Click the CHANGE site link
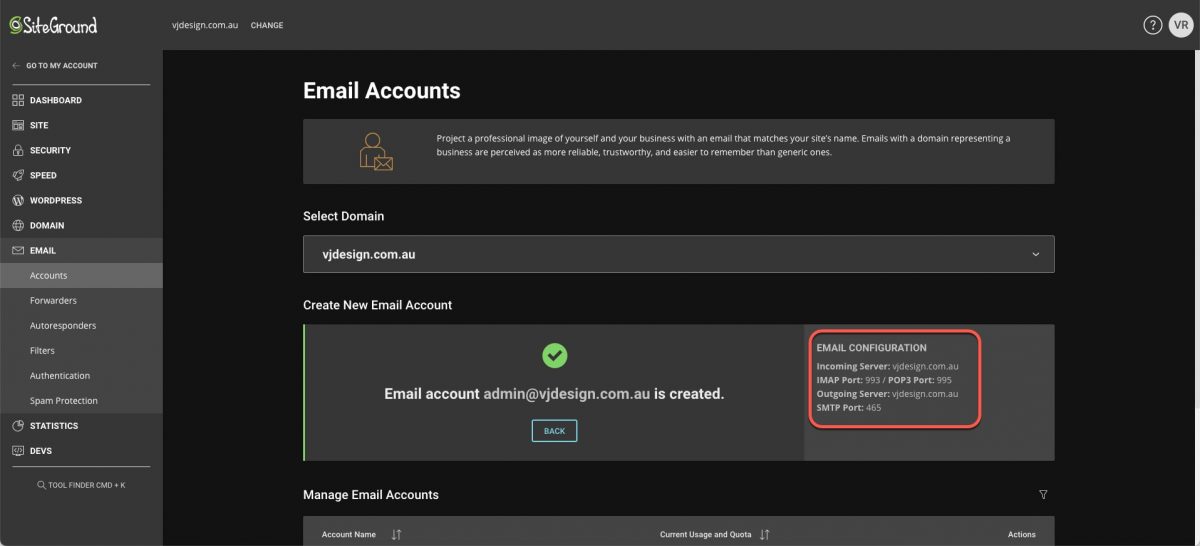 point(266,25)
